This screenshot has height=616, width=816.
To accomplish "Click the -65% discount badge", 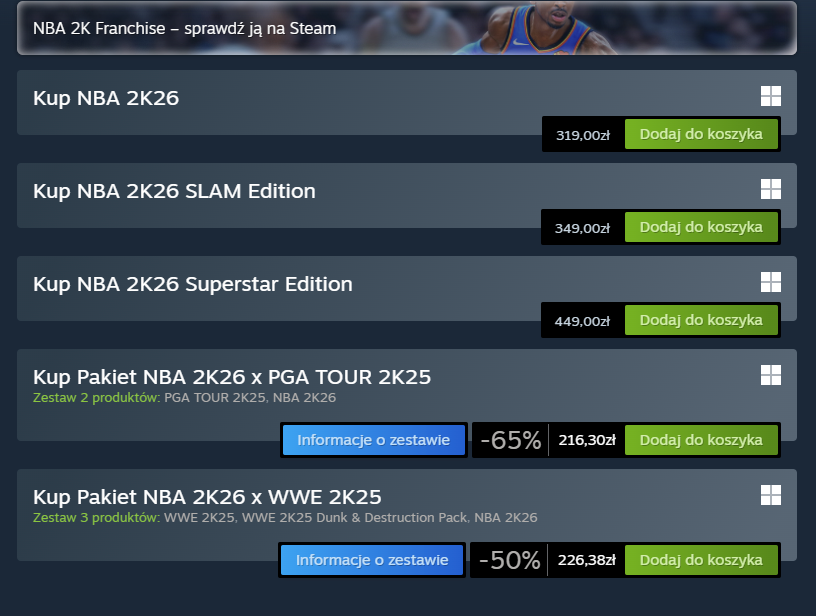I will 510,440.
